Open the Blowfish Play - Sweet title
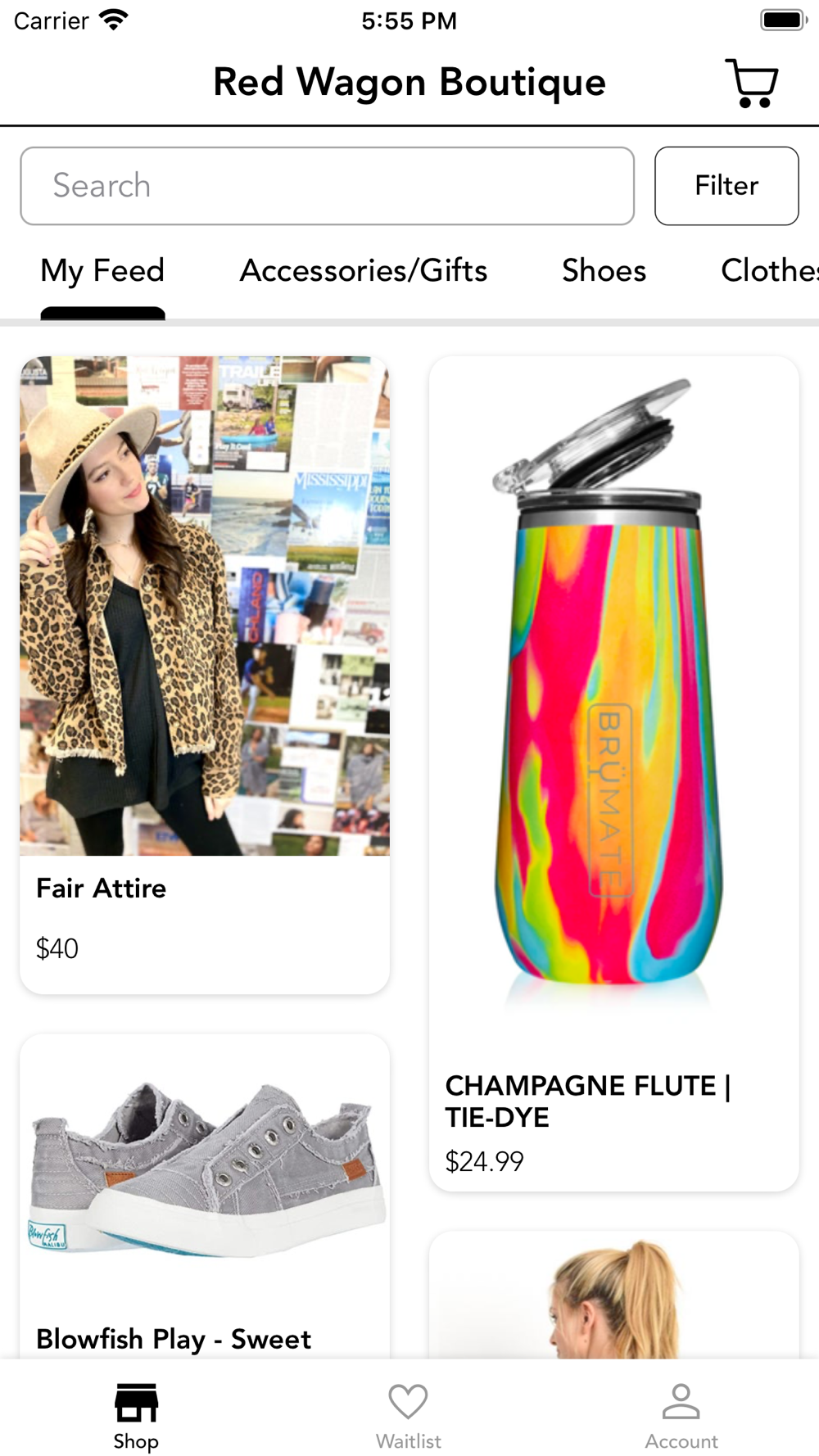 [x=174, y=1339]
